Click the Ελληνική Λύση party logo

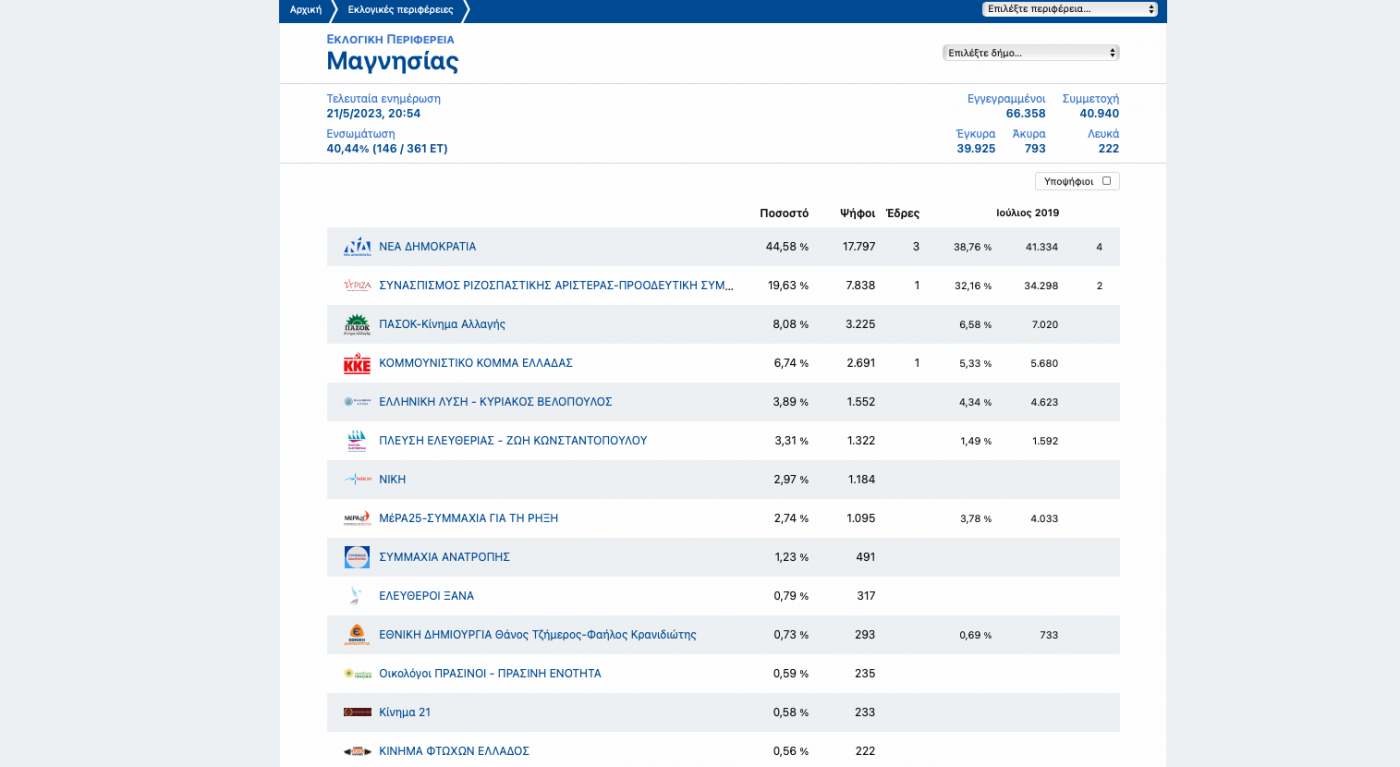click(x=357, y=402)
